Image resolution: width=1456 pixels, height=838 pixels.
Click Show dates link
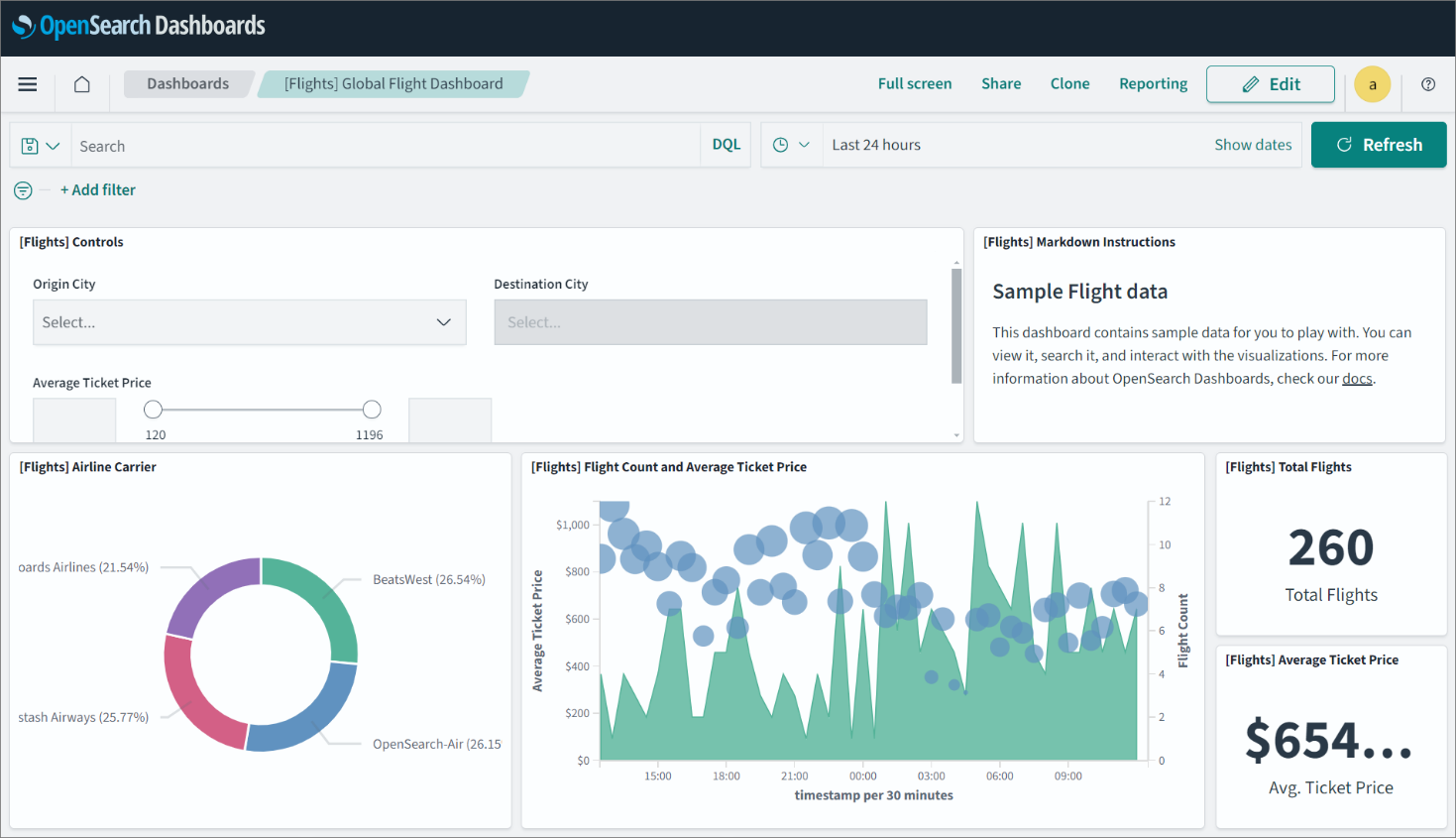(1253, 145)
